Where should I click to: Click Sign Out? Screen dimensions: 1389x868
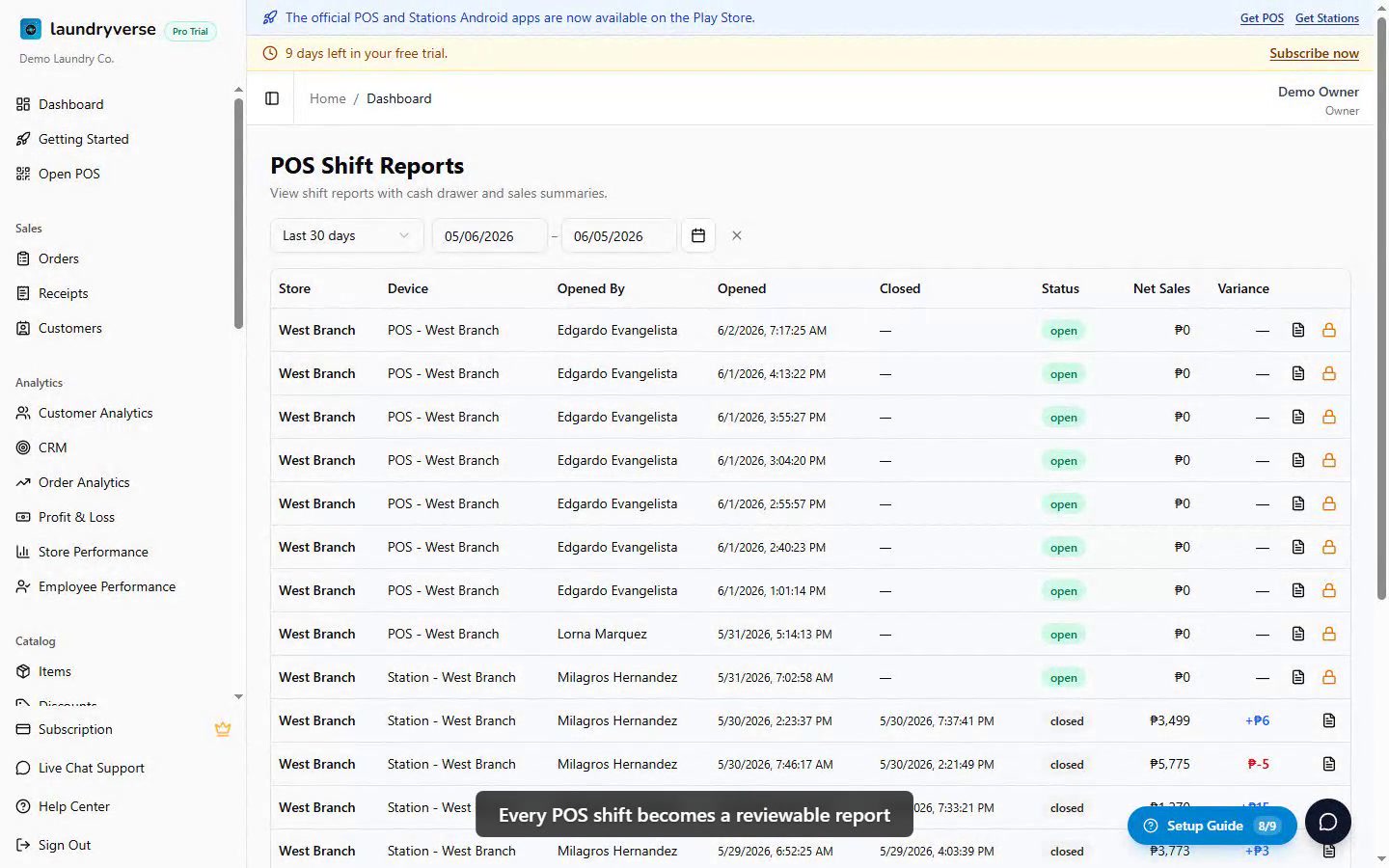click(x=53, y=845)
